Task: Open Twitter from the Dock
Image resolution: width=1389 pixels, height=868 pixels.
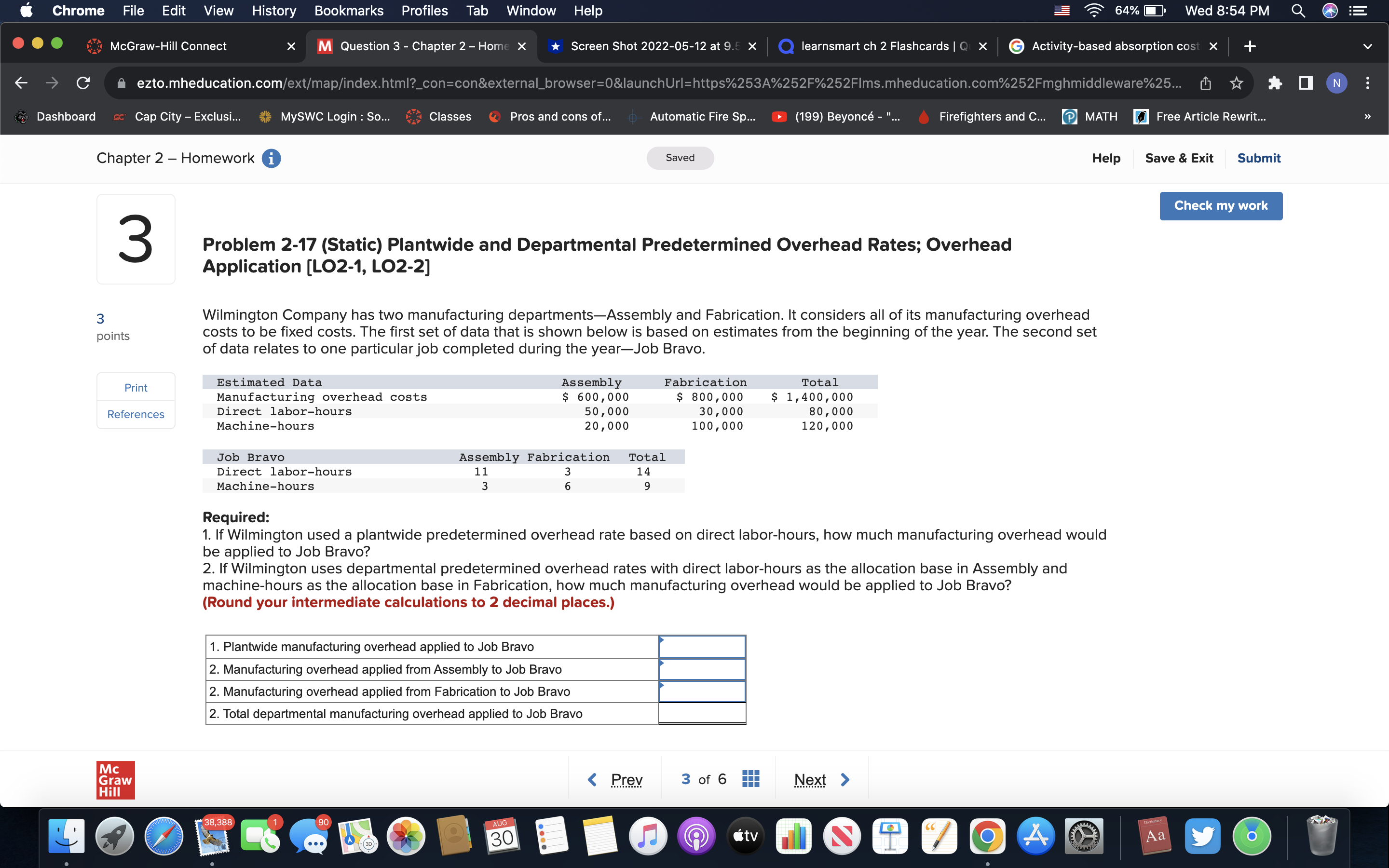Action: tap(1203, 836)
